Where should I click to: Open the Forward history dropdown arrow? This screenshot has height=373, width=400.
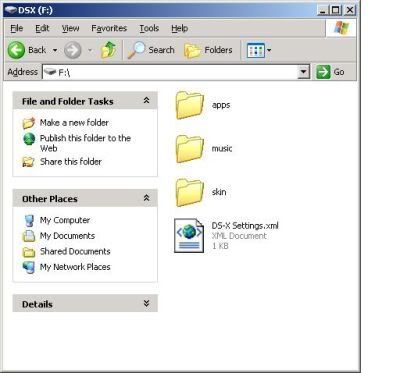point(90,50)
